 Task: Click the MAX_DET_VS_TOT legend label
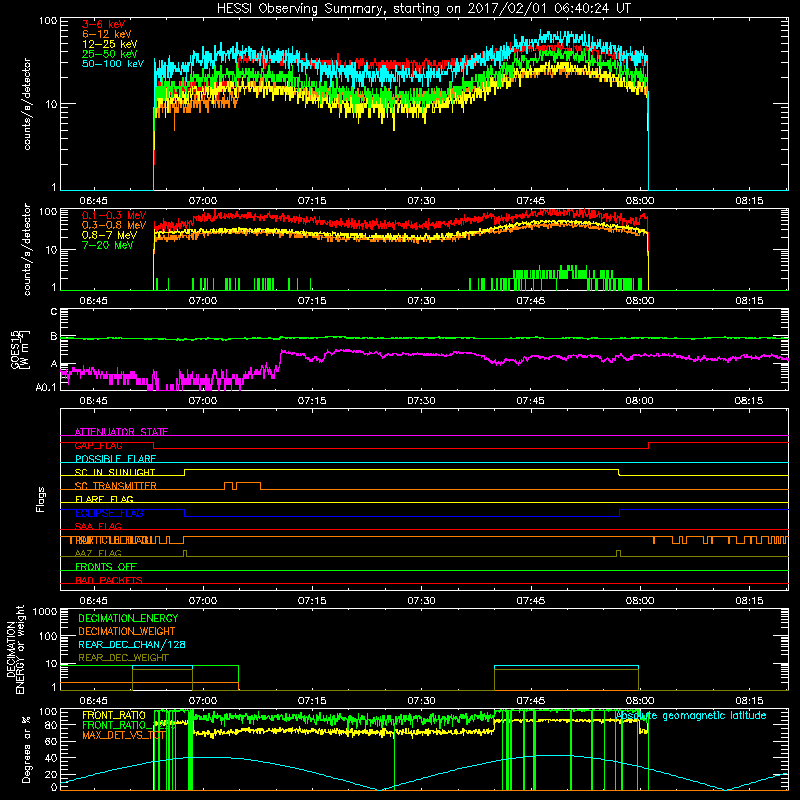coord(123,735)
